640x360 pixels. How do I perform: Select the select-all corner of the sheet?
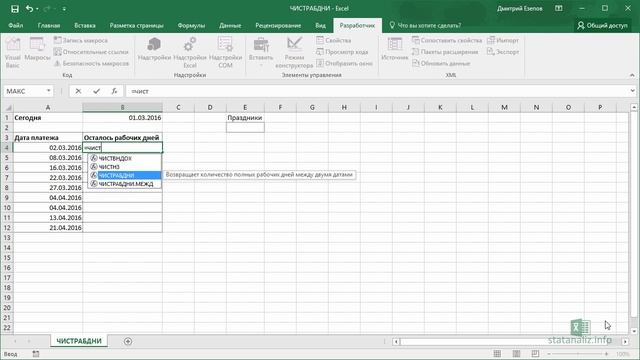coord(7,107)
